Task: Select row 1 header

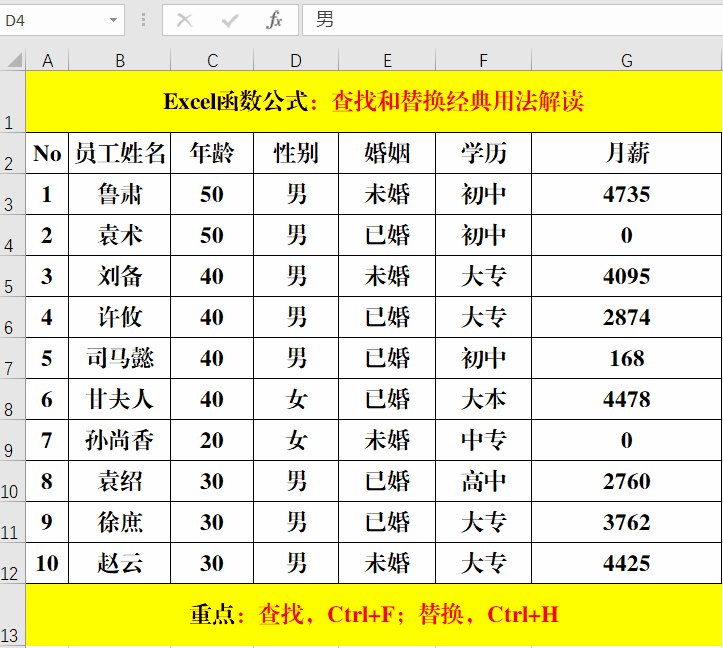Action: 12,101
